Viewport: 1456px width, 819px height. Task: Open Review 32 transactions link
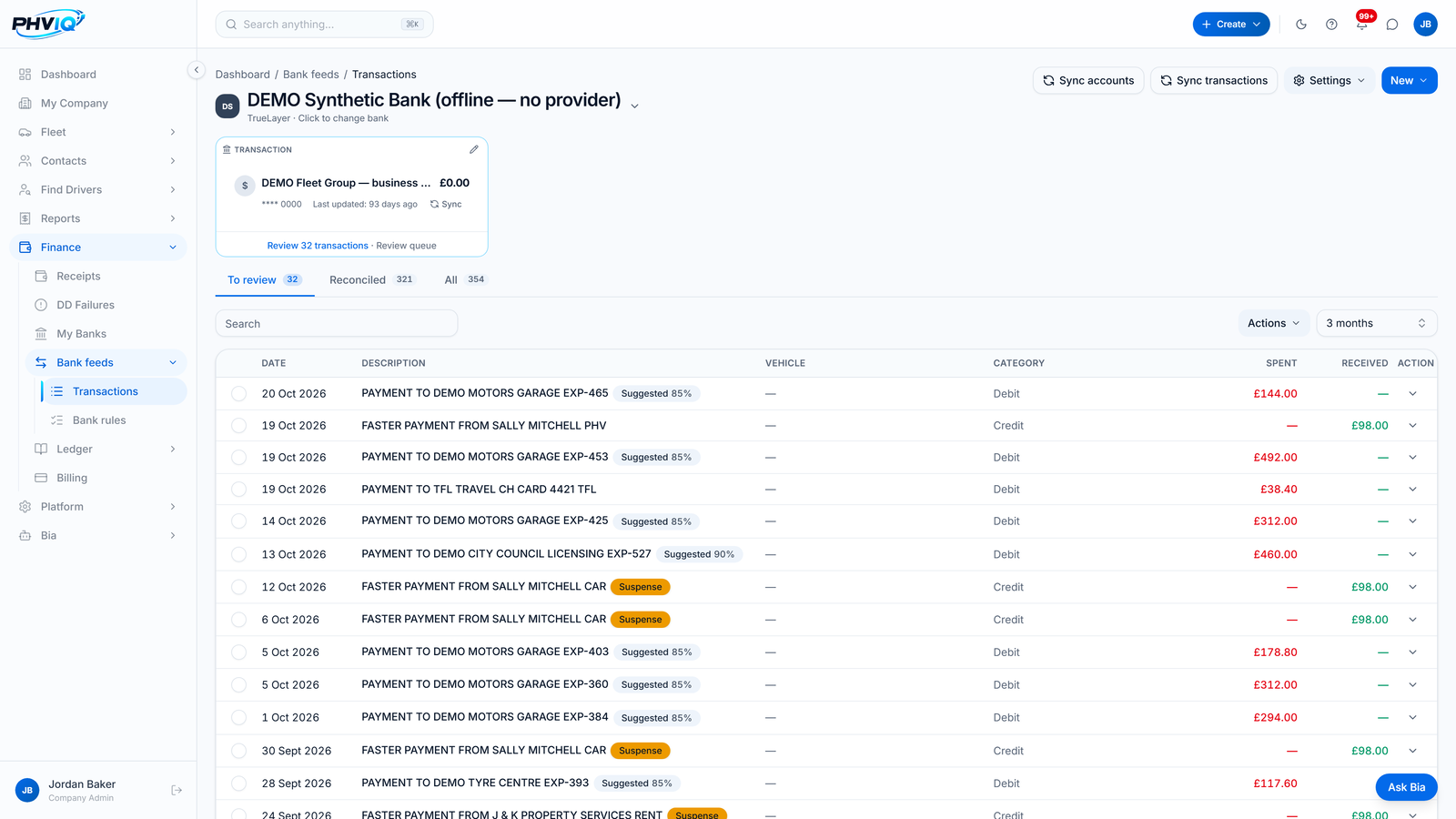[318, 246]
